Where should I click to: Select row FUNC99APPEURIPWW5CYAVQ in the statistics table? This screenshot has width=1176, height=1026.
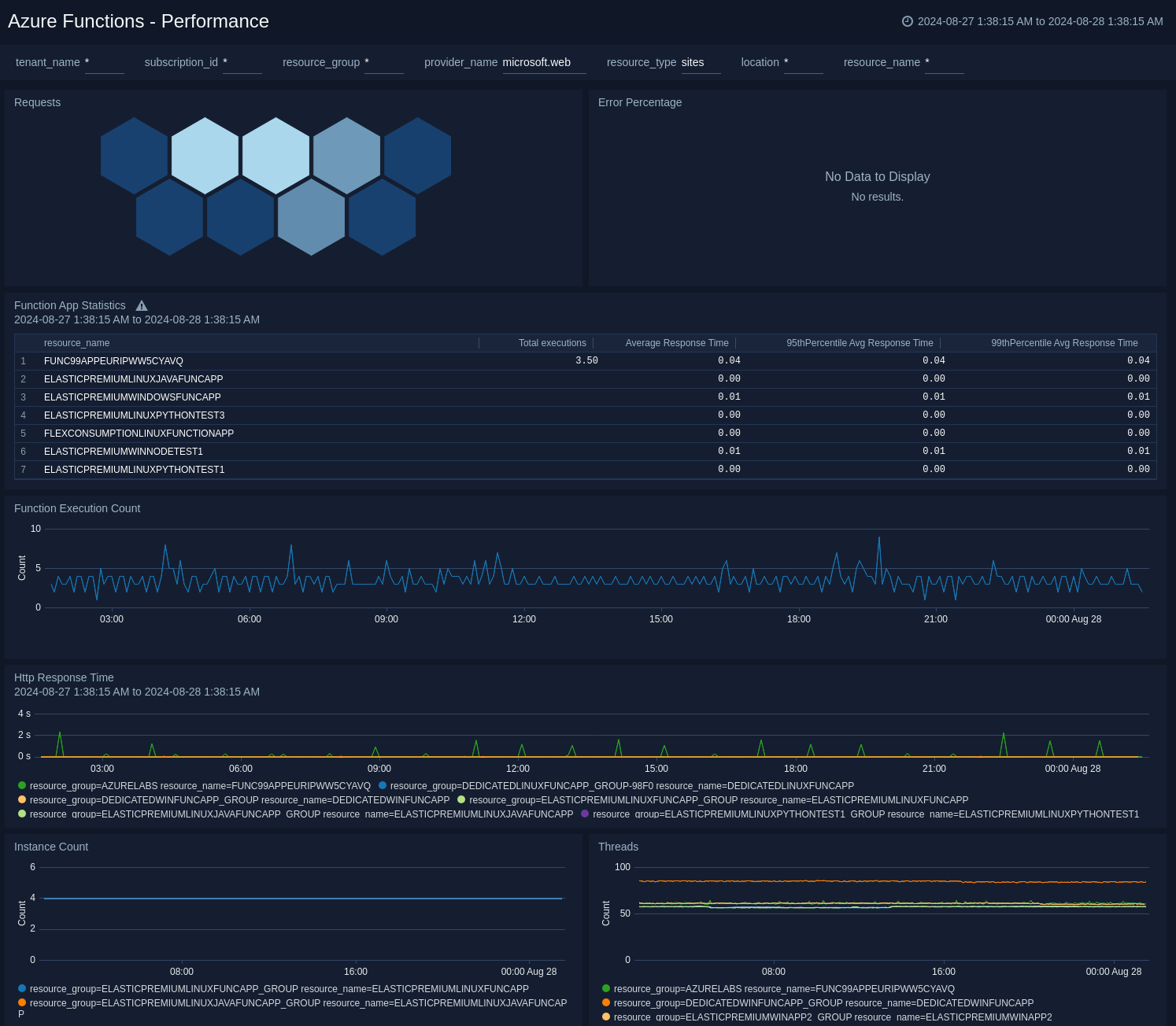tap(586, 361)
